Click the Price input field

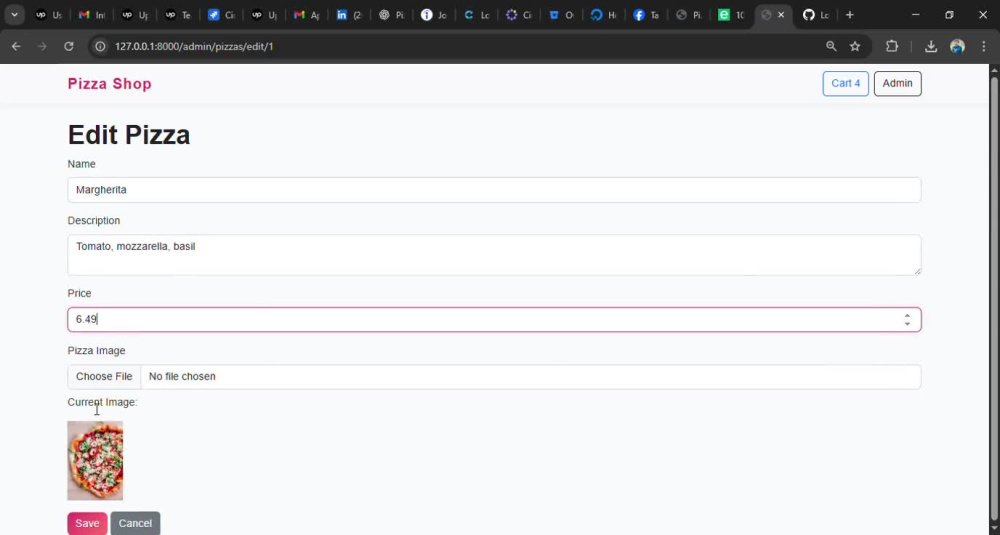tap(494, 319)
